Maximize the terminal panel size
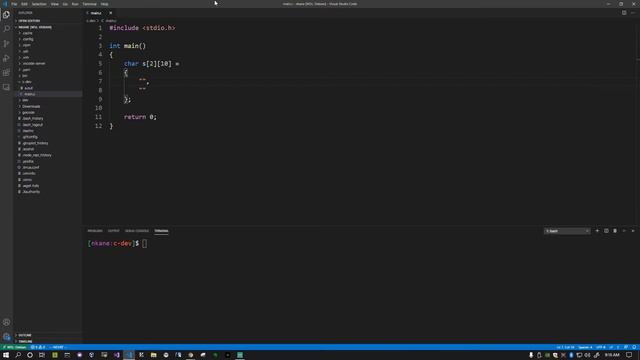 coord(624,231)
